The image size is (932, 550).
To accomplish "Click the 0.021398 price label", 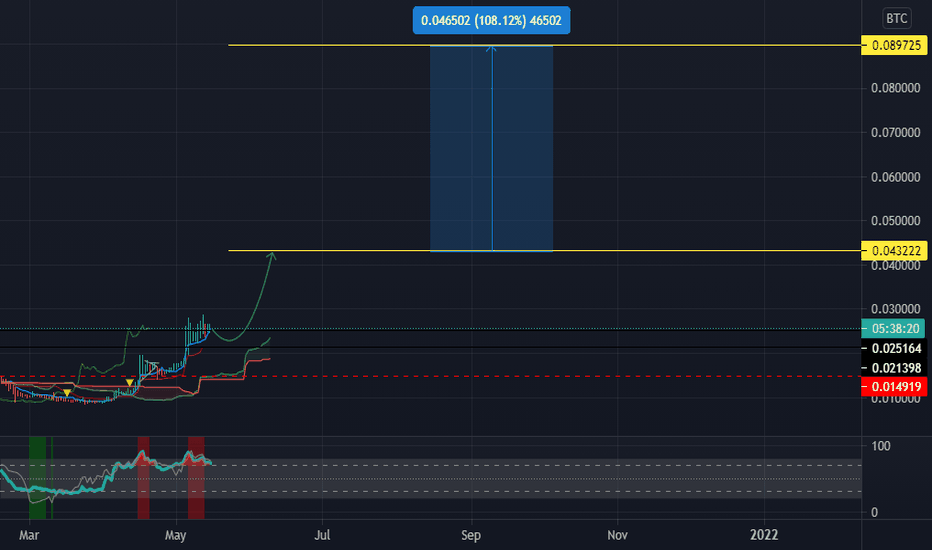I will [x=894, y=368].
